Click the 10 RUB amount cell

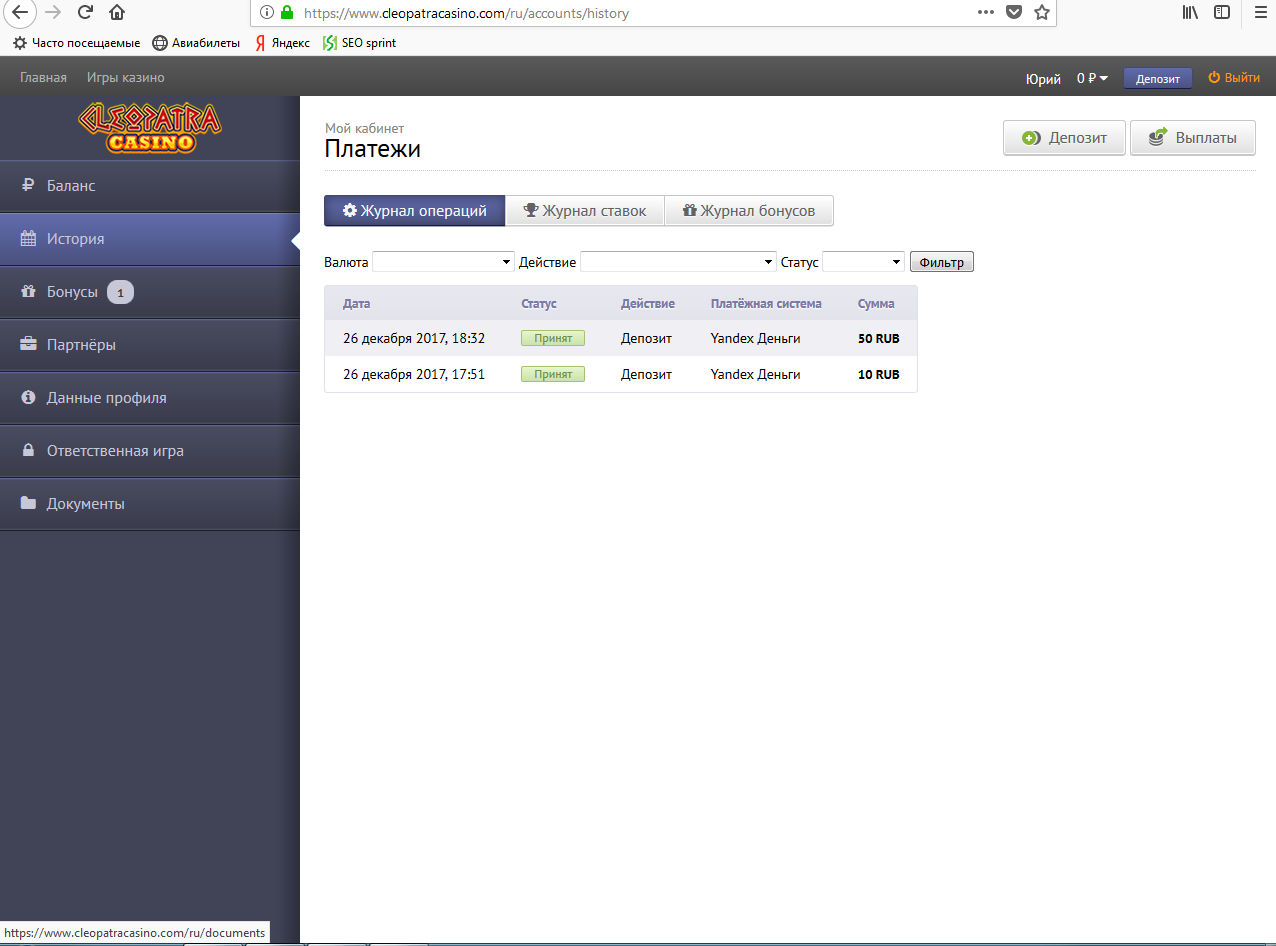point(879,374)
